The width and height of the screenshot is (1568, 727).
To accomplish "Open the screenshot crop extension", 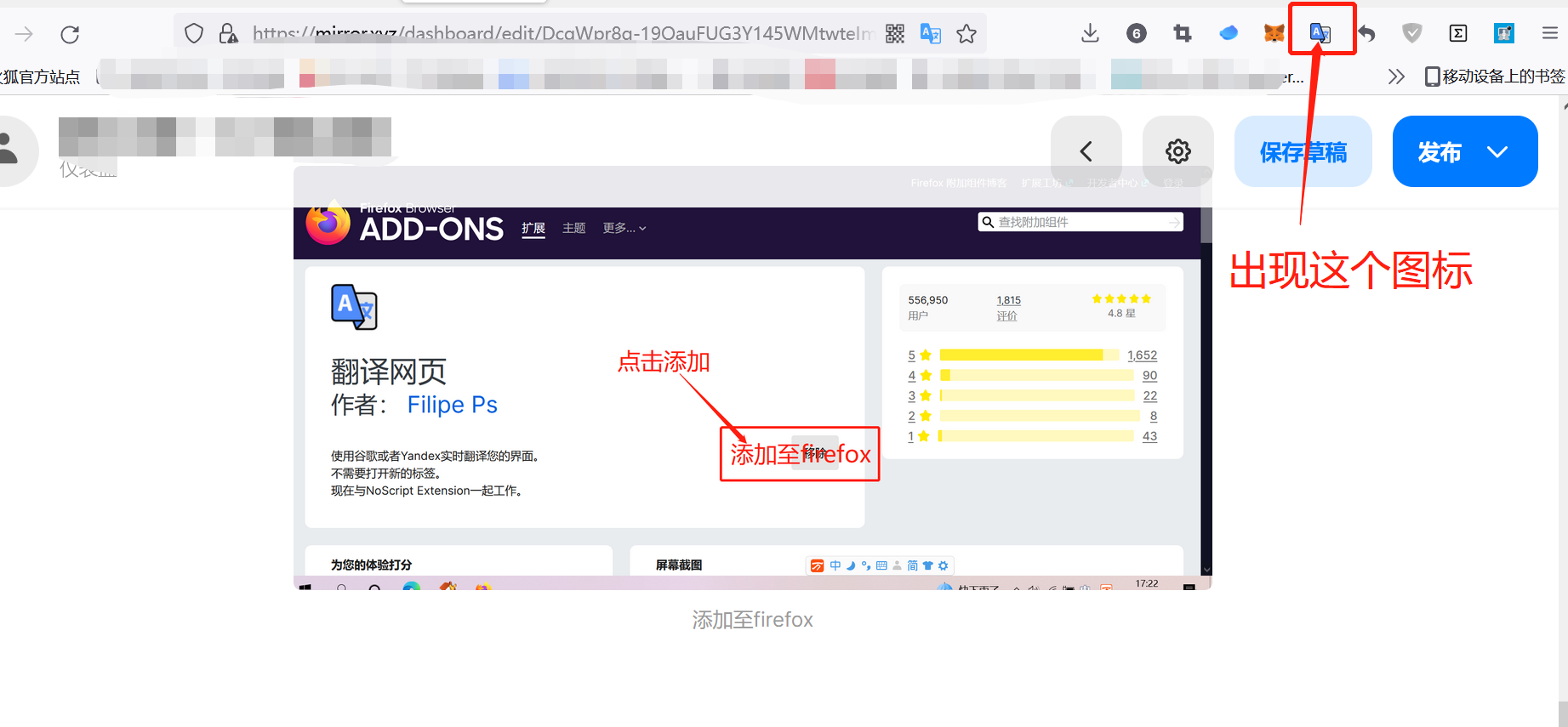I will [x=1183, y=33].
